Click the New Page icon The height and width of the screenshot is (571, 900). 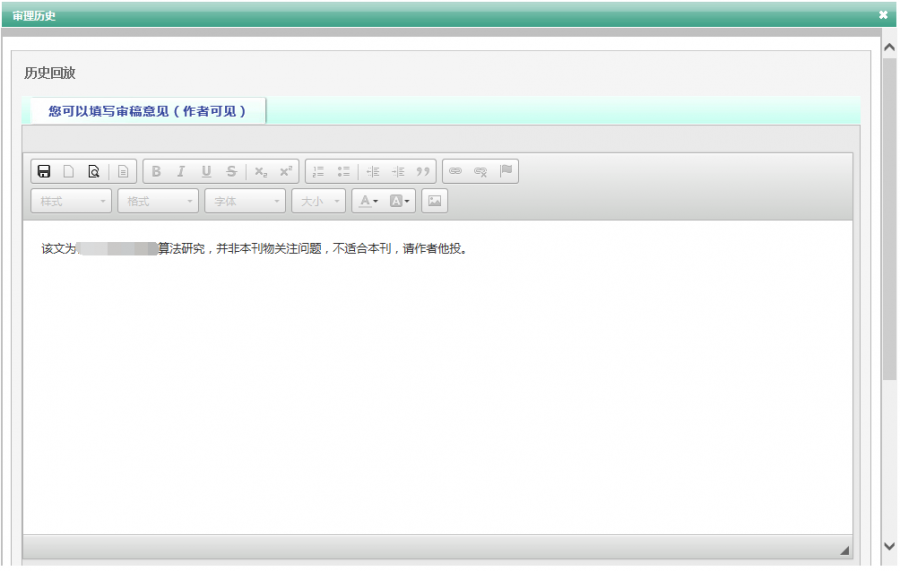[69, 171]
